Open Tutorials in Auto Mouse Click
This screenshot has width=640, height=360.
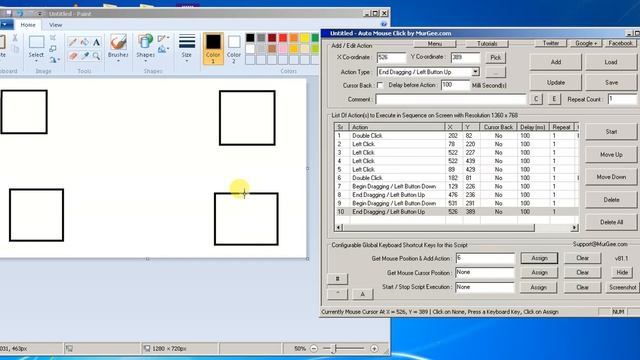click(x=487, y=44)
